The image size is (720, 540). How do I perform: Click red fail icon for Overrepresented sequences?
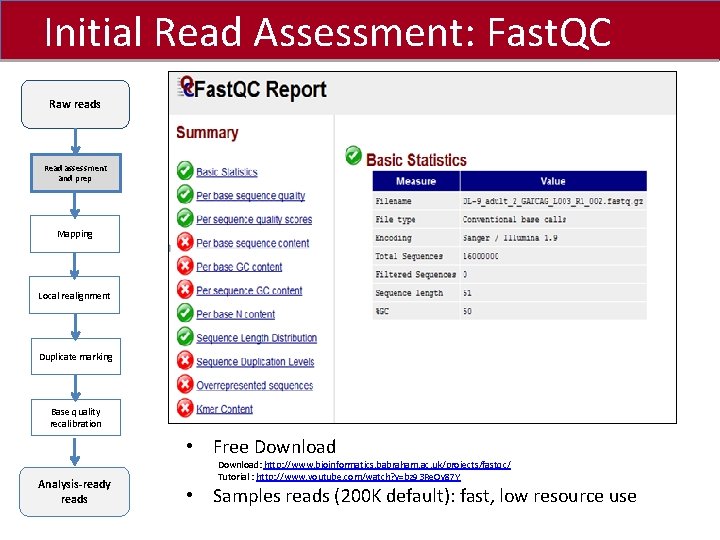click(185, 384)
